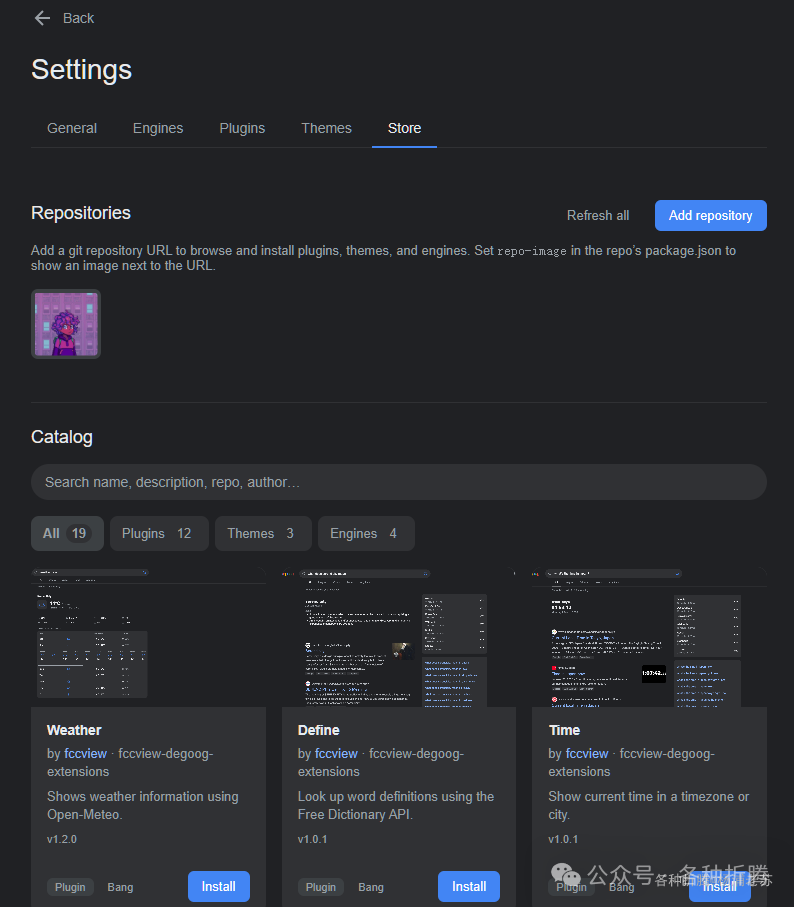Open the Time plugin preview thumbnail
Screen dimensions: 794x907
649,637
